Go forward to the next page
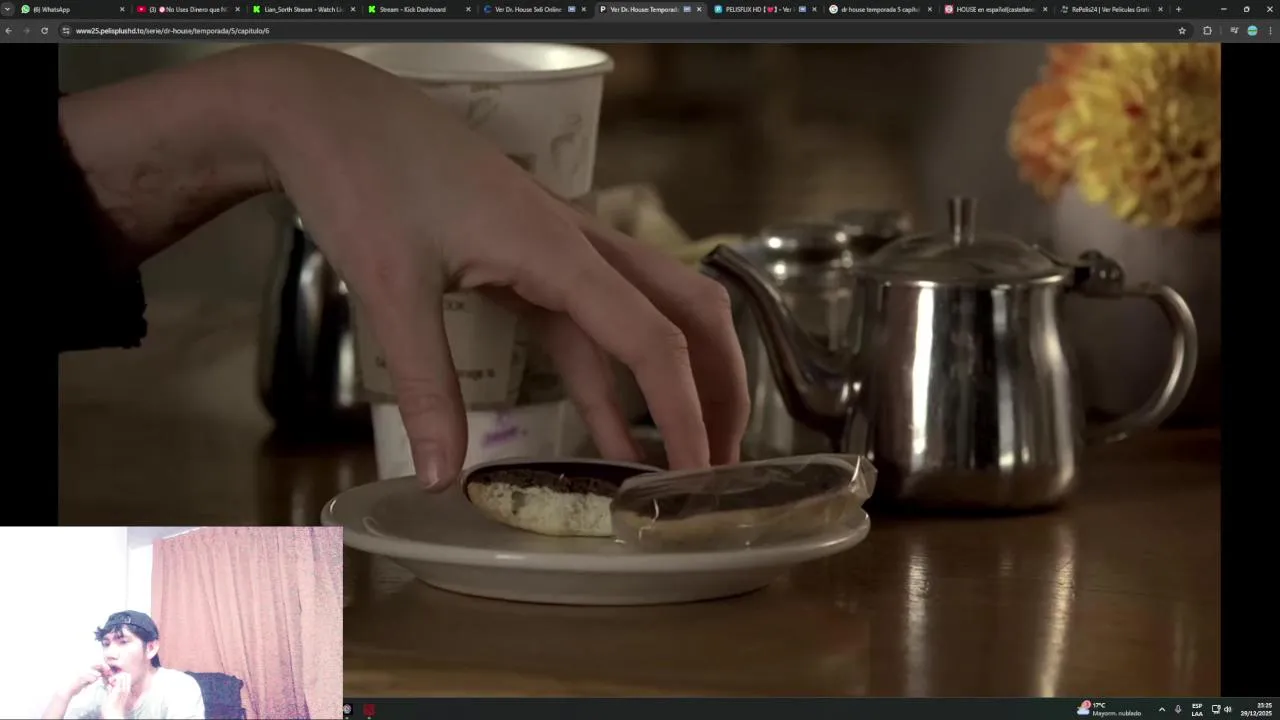Screen dimensions: 1280x720 click(x=26, y=30)
